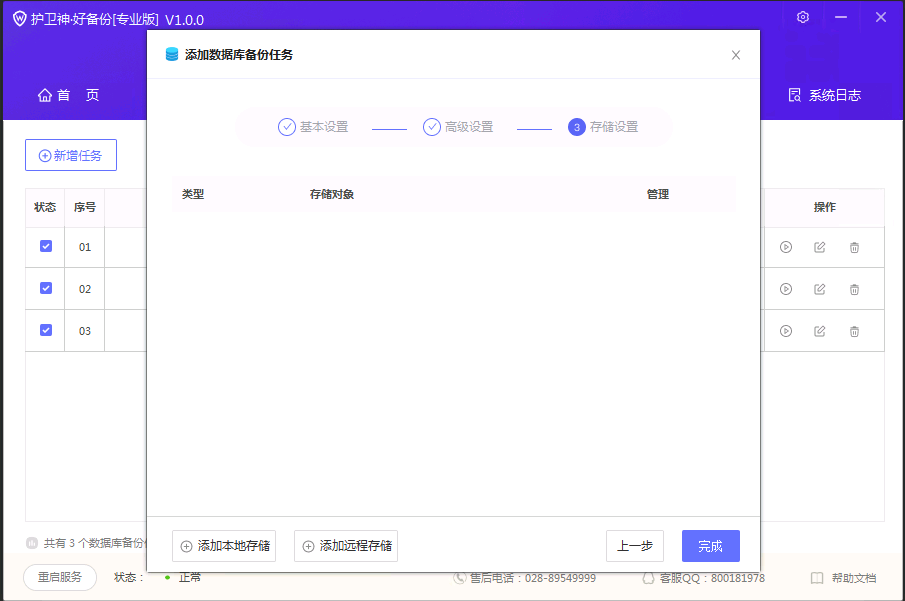
Task: Click the 新增任务 button
Action: pyautogui.click(x=71, y=155)
